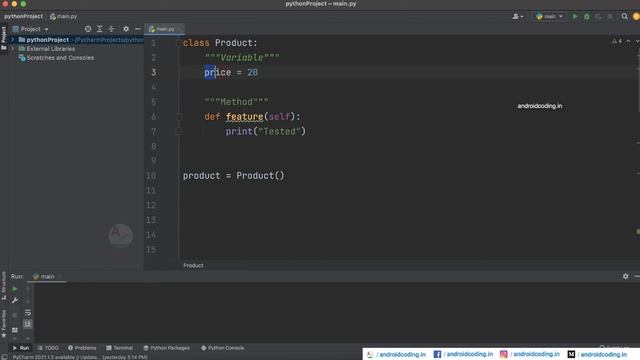Image resolution: width=640 pixels, height=360 pixels.
Task: Click PyCharm update available status message
Action: [80, 357]
